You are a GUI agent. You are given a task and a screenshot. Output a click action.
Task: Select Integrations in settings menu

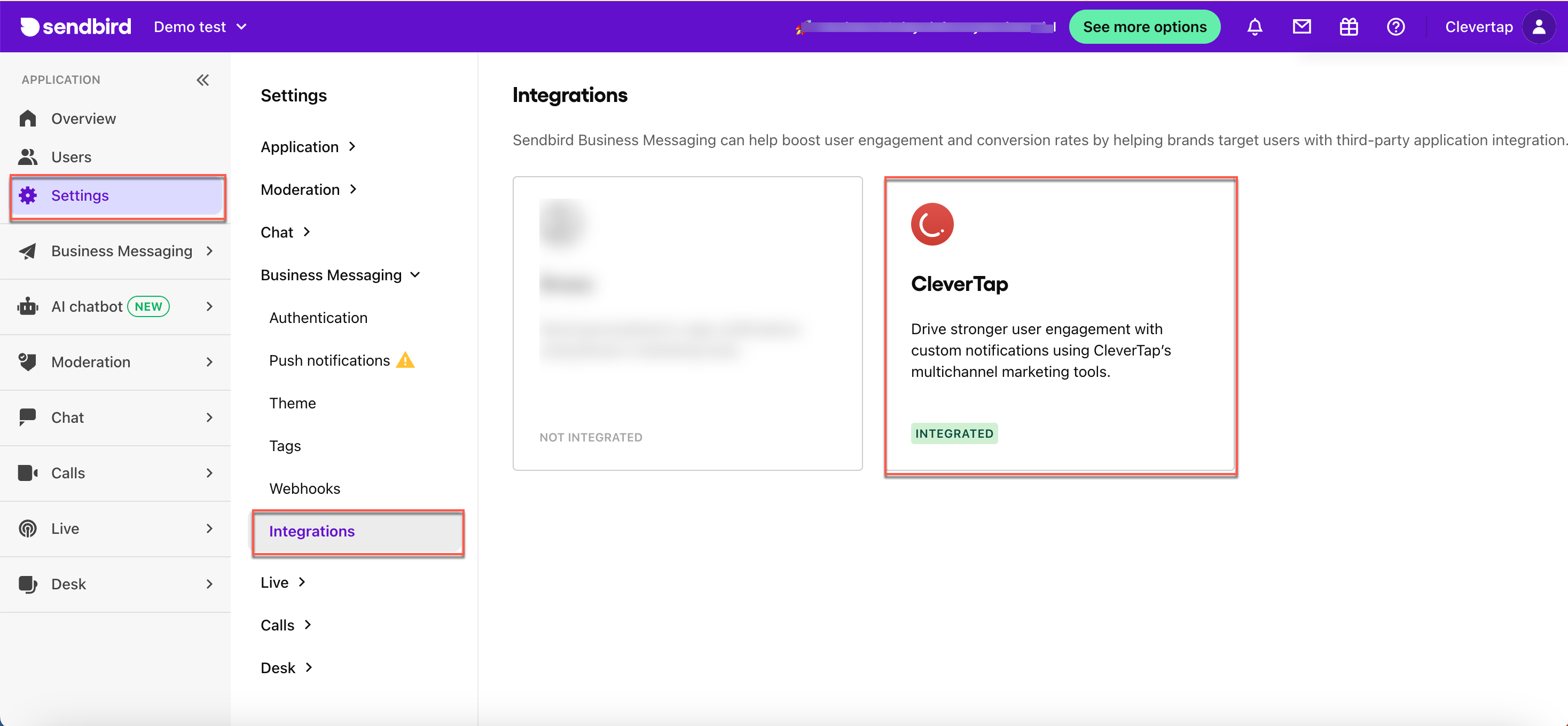coord(358,531)
